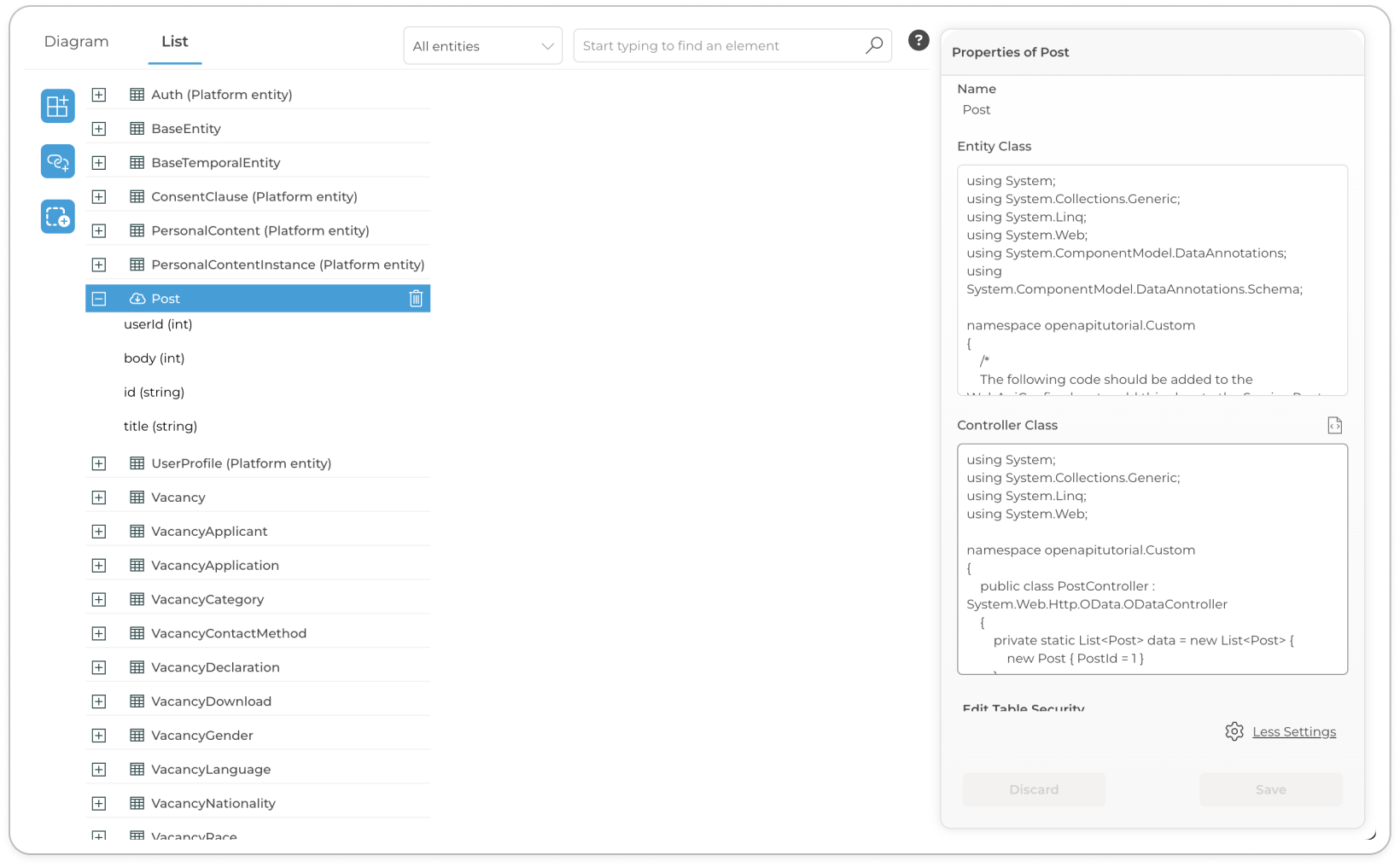The height and width of the screenshot is (867, 1400).
Task: Click the gear icon beside Less Settings
Action: [x=1234, y=731]
